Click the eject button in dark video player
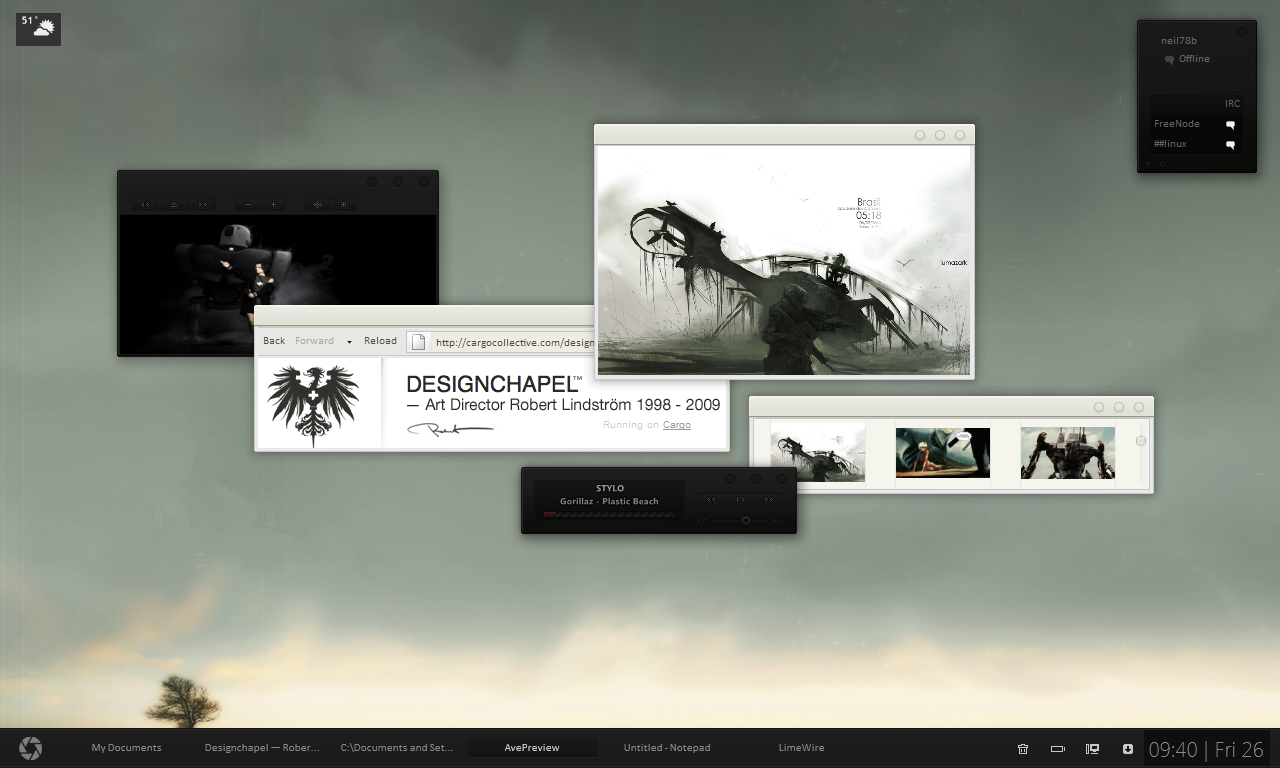This screenshot has height=768, width=1280. (174, 204)
